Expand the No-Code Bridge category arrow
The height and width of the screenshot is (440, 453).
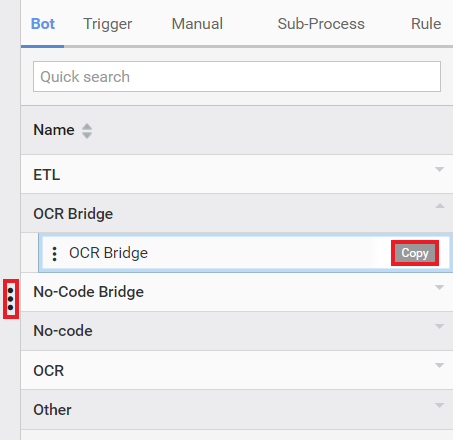[440, 287]
